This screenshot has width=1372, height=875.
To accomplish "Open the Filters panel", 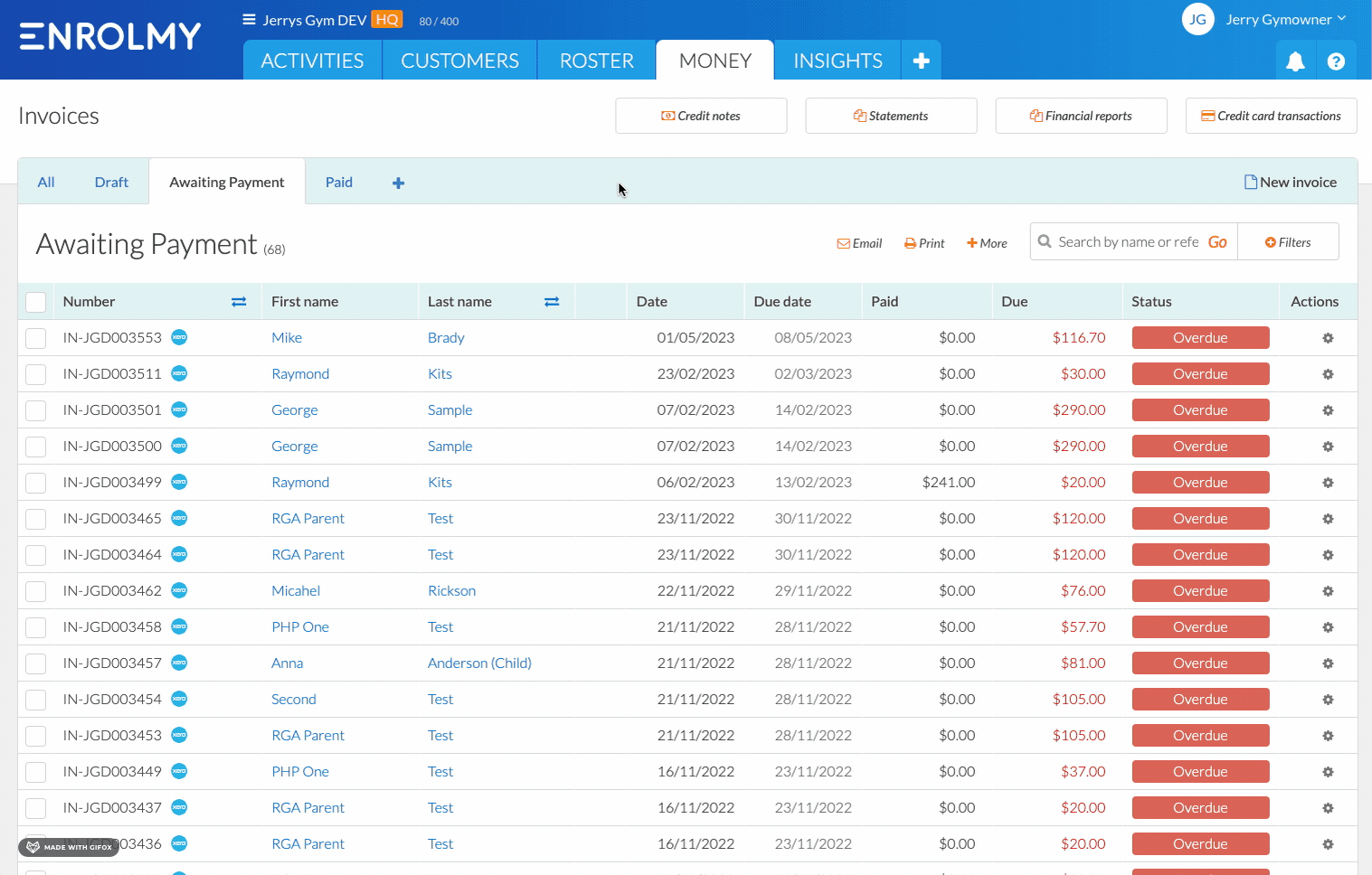I will coord(1288,242).
